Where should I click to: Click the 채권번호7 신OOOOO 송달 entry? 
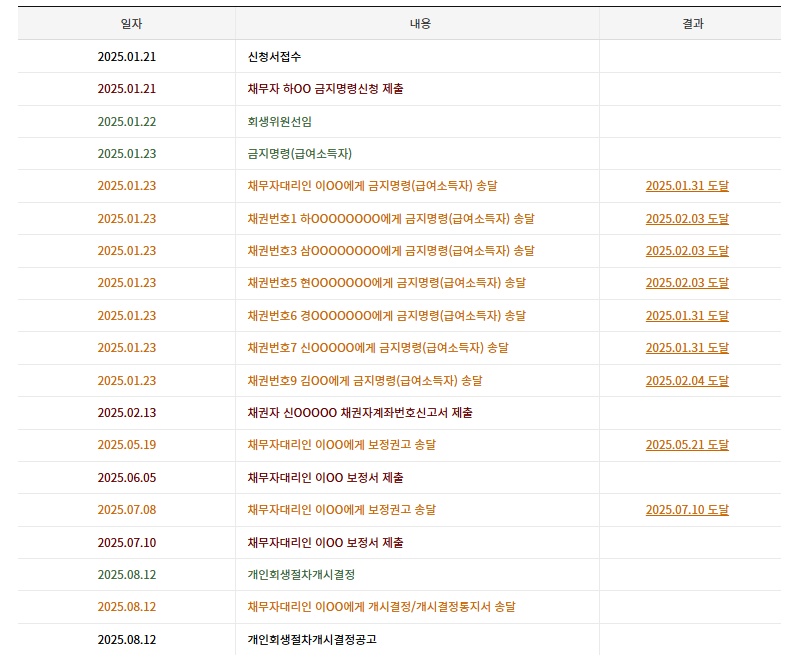coord(378,348)
